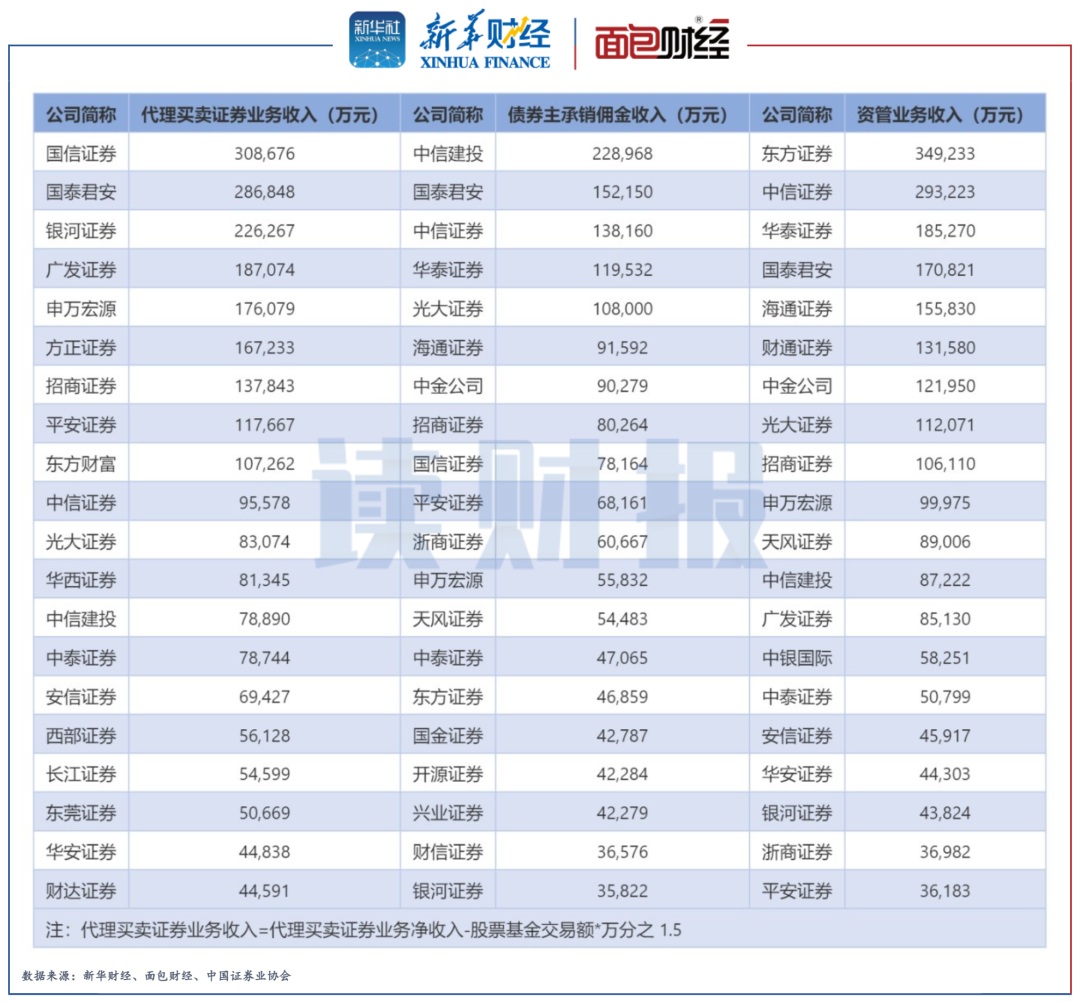Click the 财通证券 cell

[797, 348]
